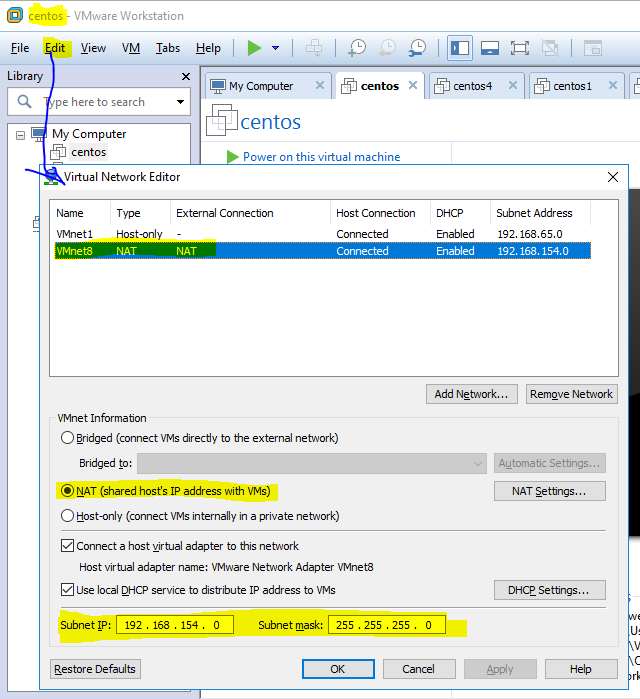
Task: Click the Restore Defaults button
Action: 95,669
